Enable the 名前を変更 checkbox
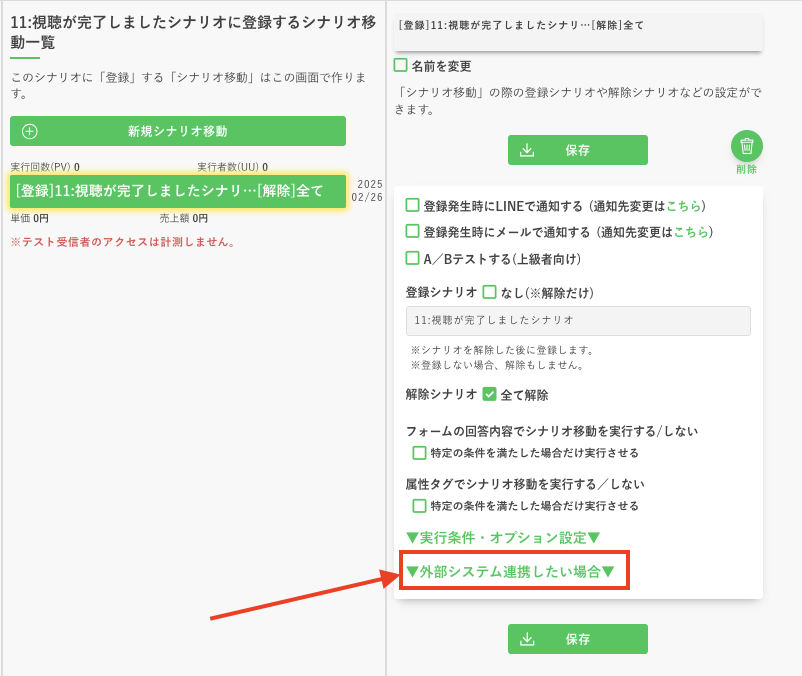802x676 pixels. [401, 65]
